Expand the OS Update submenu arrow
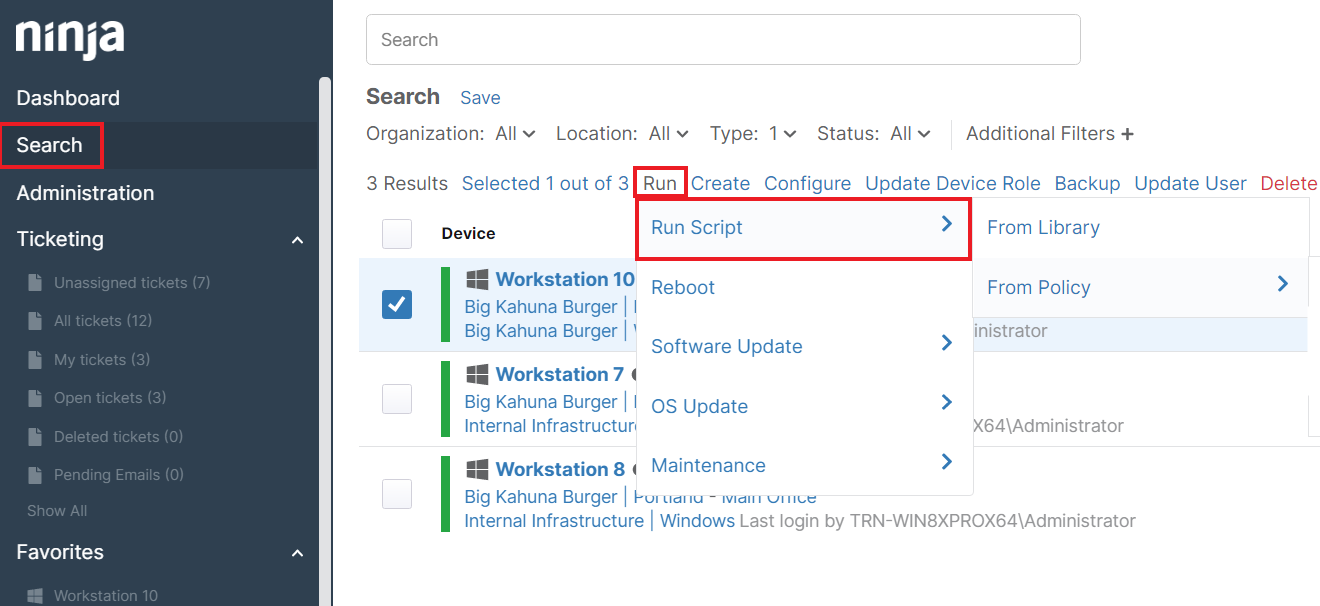The width and height of the screenshot is (1320, 606). pyautogui.click(x=946, y=403)
